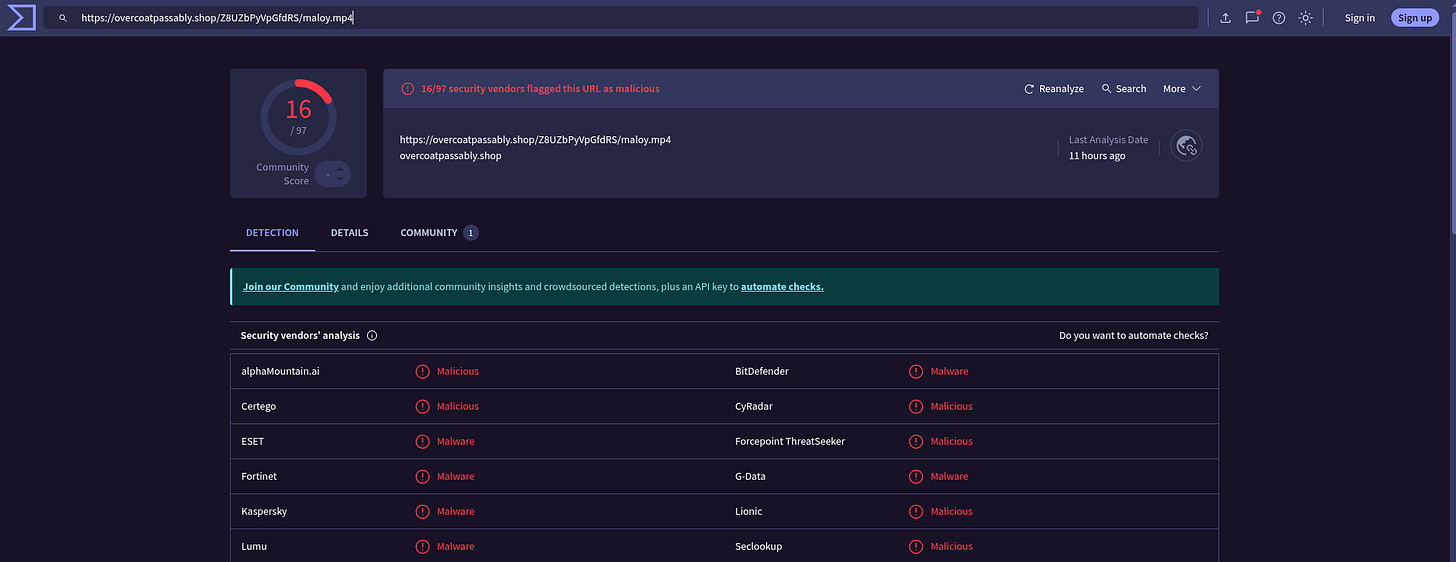Select the full analyzed URL in the summary card
Screen dimensions: 1456x562
pos(535,140)
